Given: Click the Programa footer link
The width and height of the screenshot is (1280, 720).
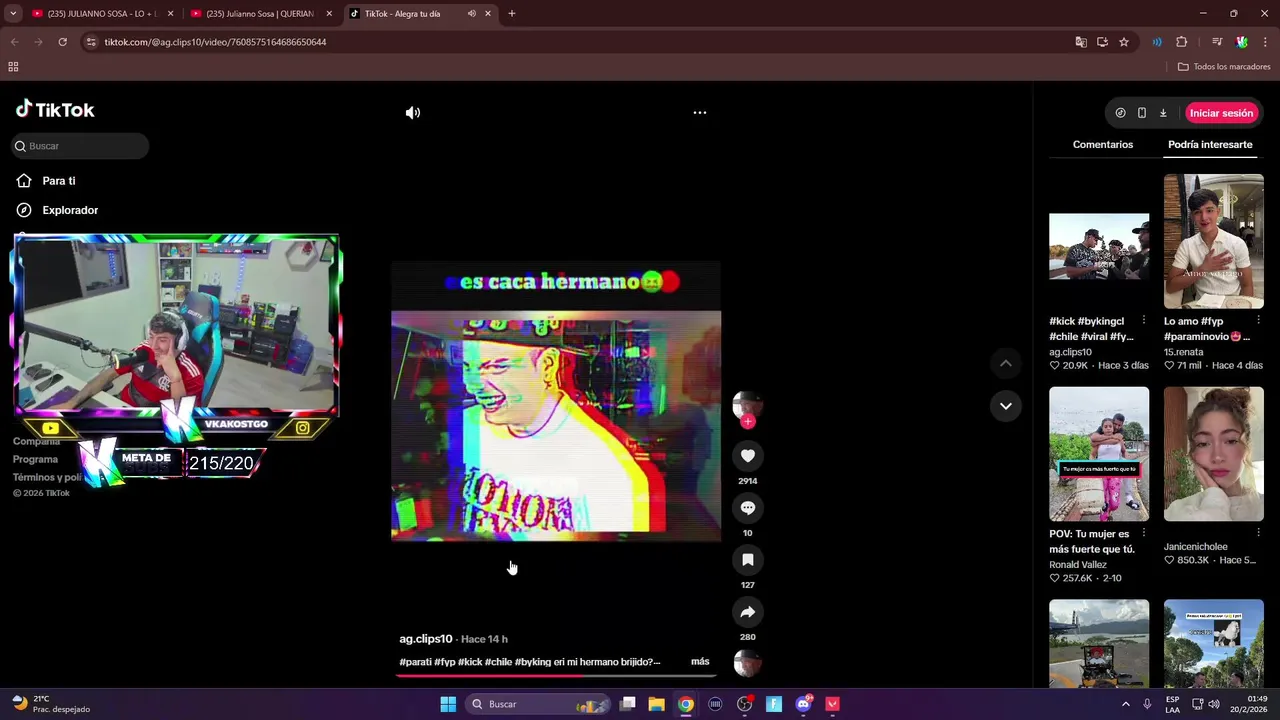Looking at the screenshot, I should pos(35,459).
